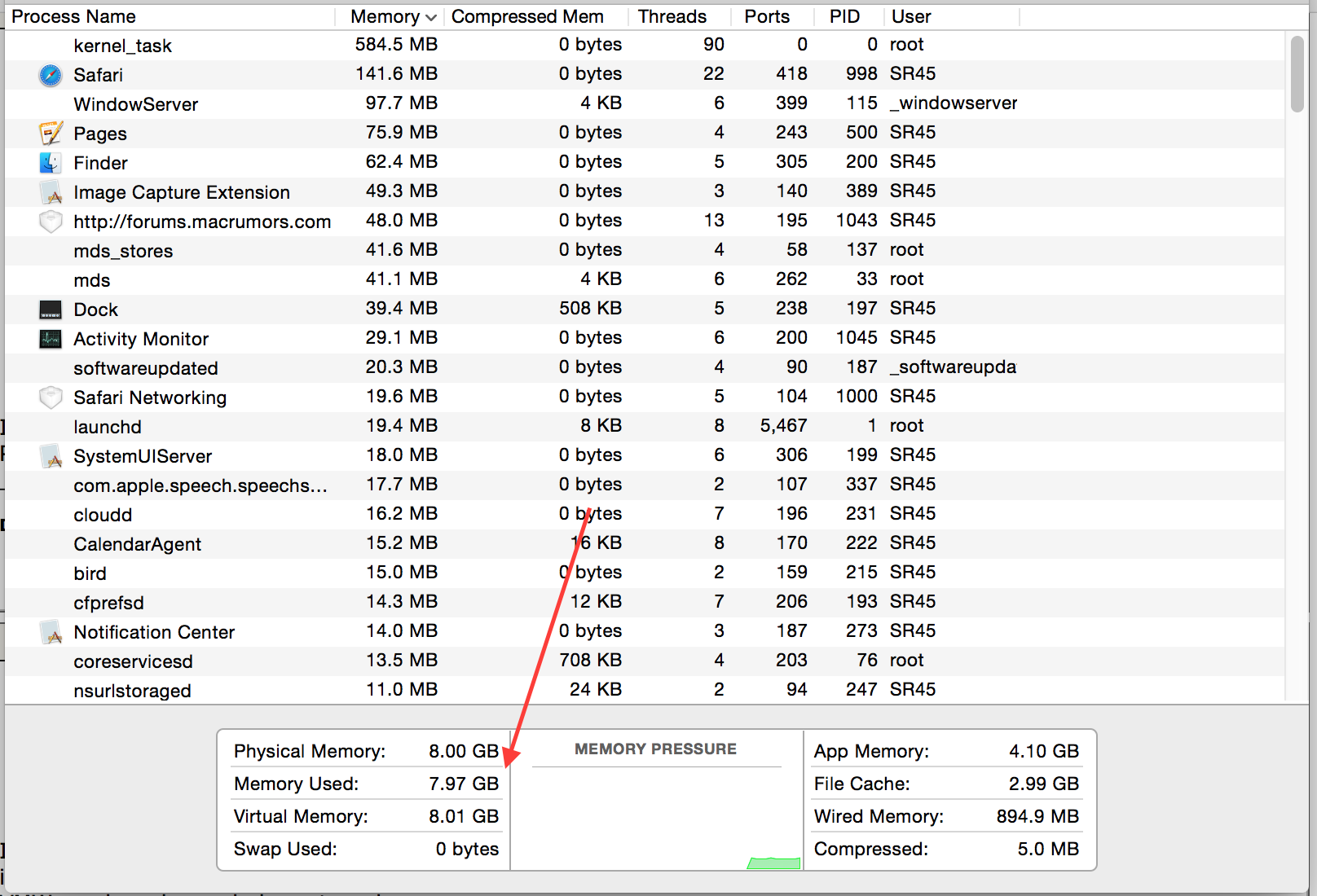
Task: Select the kernel_task process row
Action: point(645,46)
